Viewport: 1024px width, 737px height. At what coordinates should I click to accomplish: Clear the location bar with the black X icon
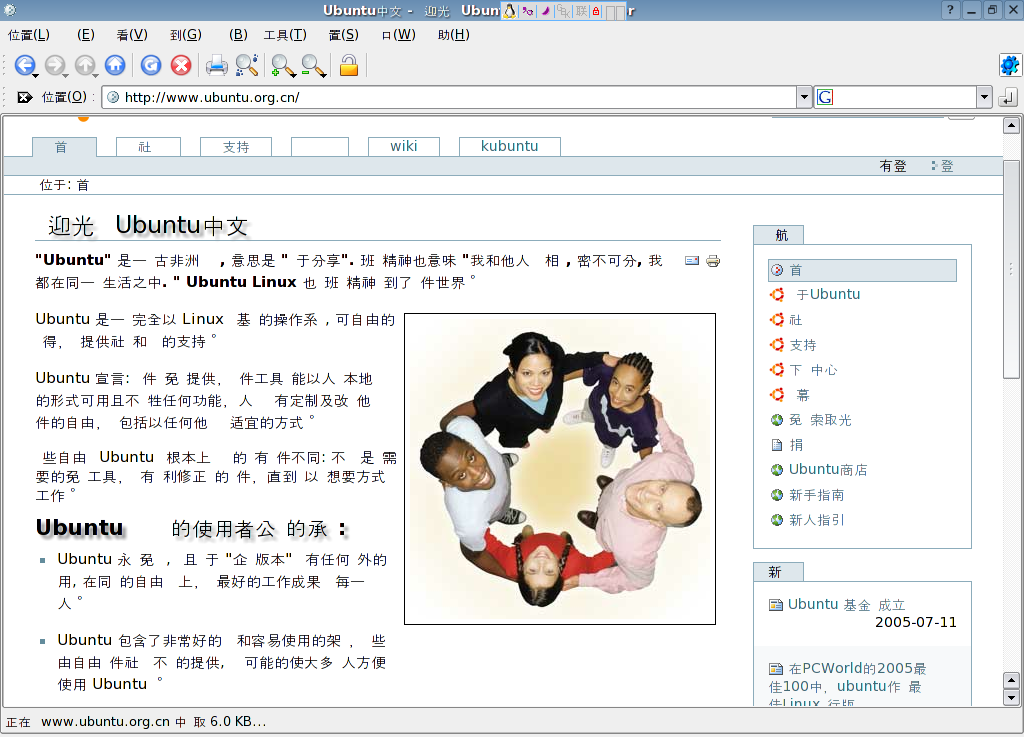pos(25,97)
